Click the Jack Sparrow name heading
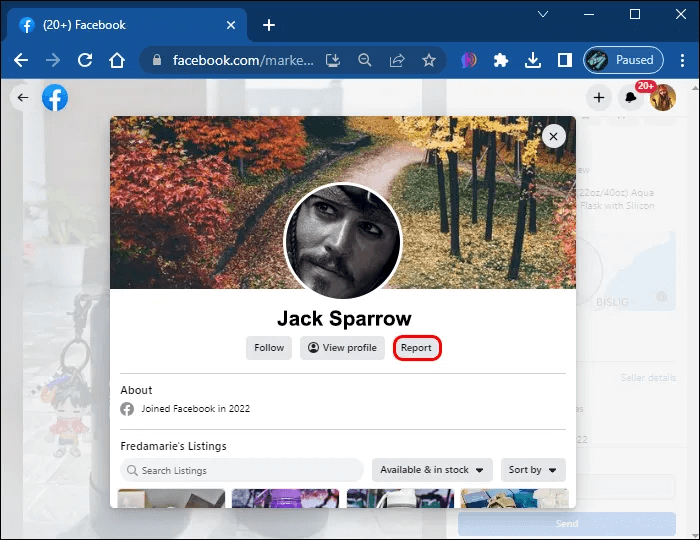This screenshot has width=700, height=540. click(344, 319)
